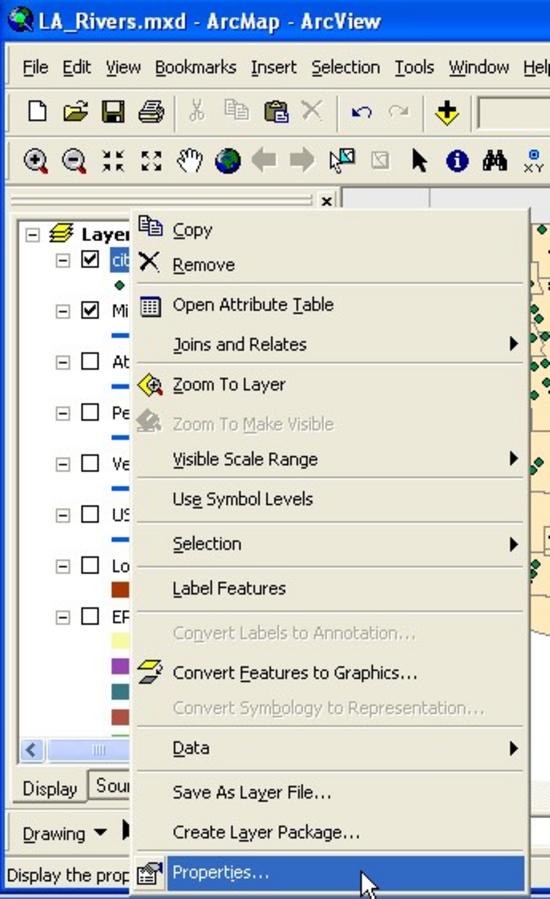
Task: Open the Find binoculars tool
Action: [x=494, y=161]
